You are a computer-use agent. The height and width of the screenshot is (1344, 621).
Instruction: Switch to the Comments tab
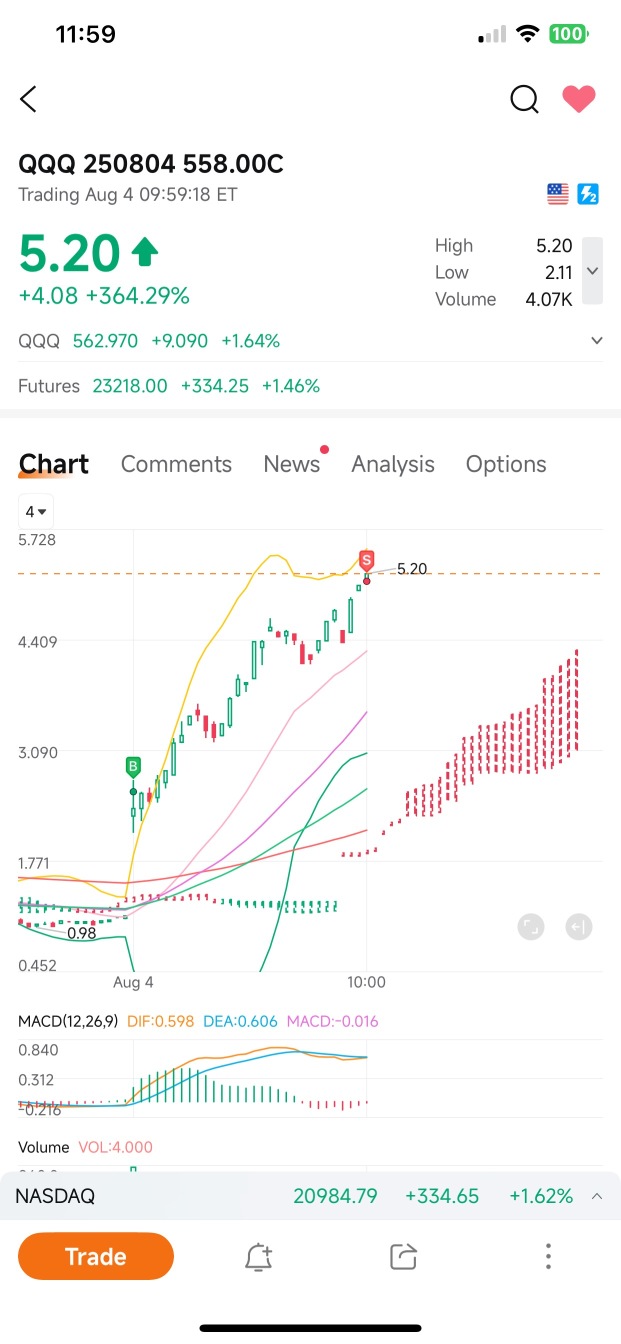pos(176,464)
